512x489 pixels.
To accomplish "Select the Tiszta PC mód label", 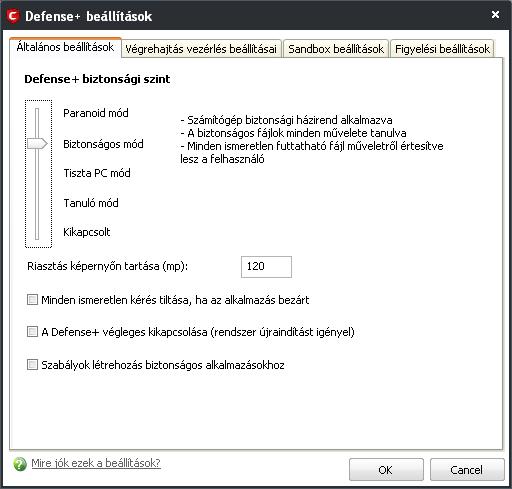I will click(x=97, y=173).
